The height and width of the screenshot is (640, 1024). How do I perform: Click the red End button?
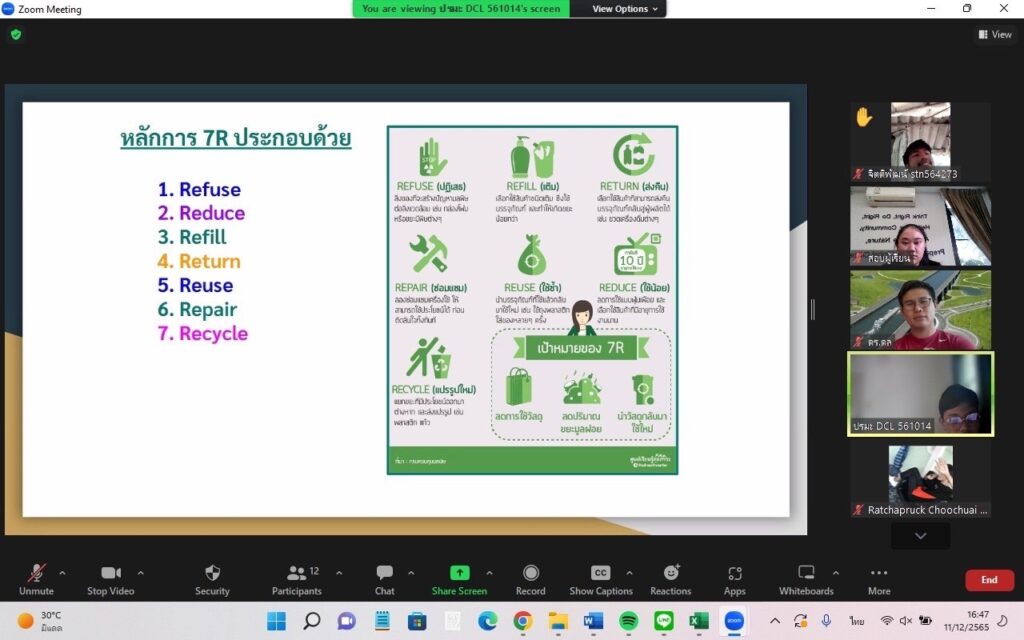[988, 580]
